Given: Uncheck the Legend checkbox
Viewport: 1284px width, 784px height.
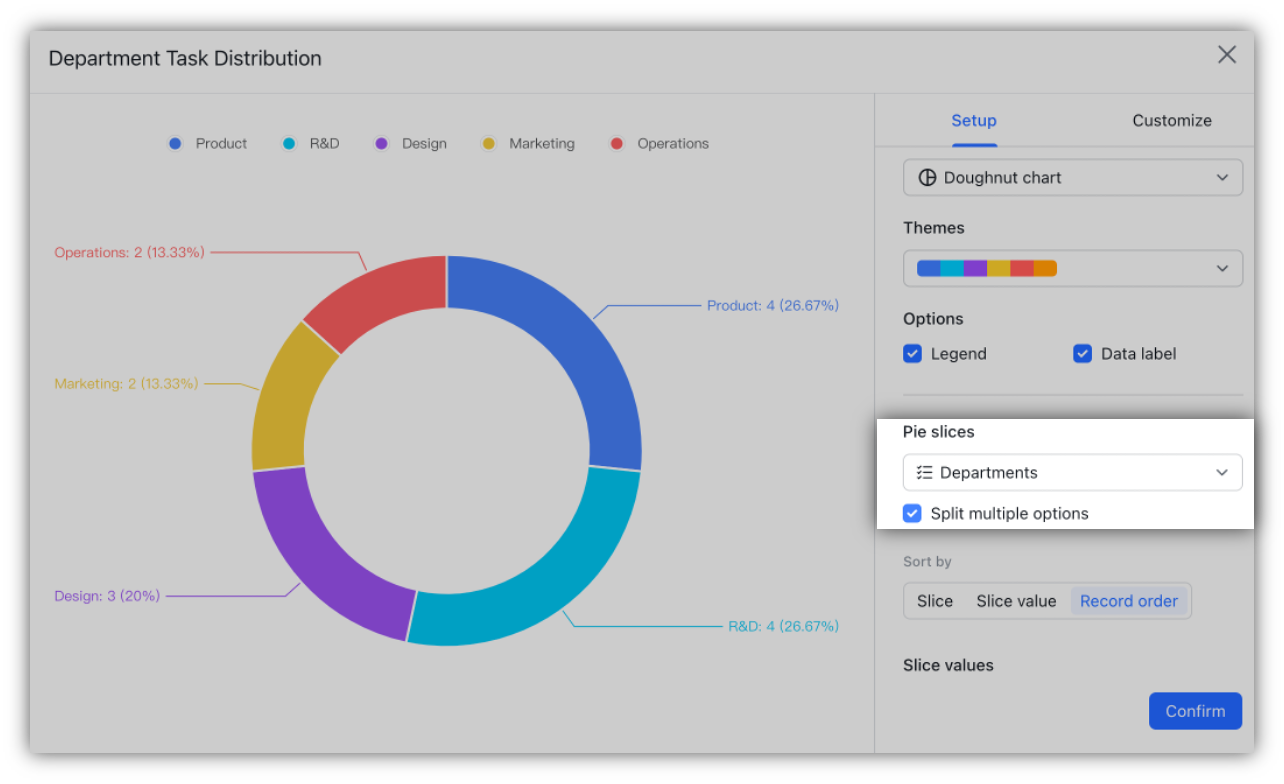Looking at the screenshot, I should 912,354.
